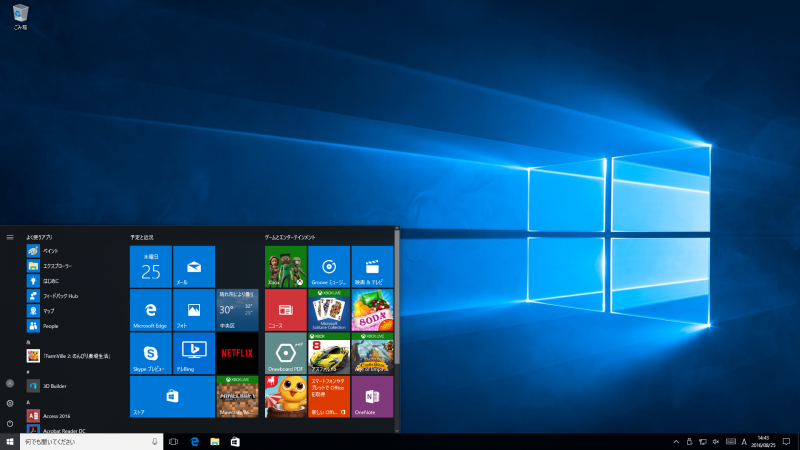Open the Action Center notification icon

point(786,442)
